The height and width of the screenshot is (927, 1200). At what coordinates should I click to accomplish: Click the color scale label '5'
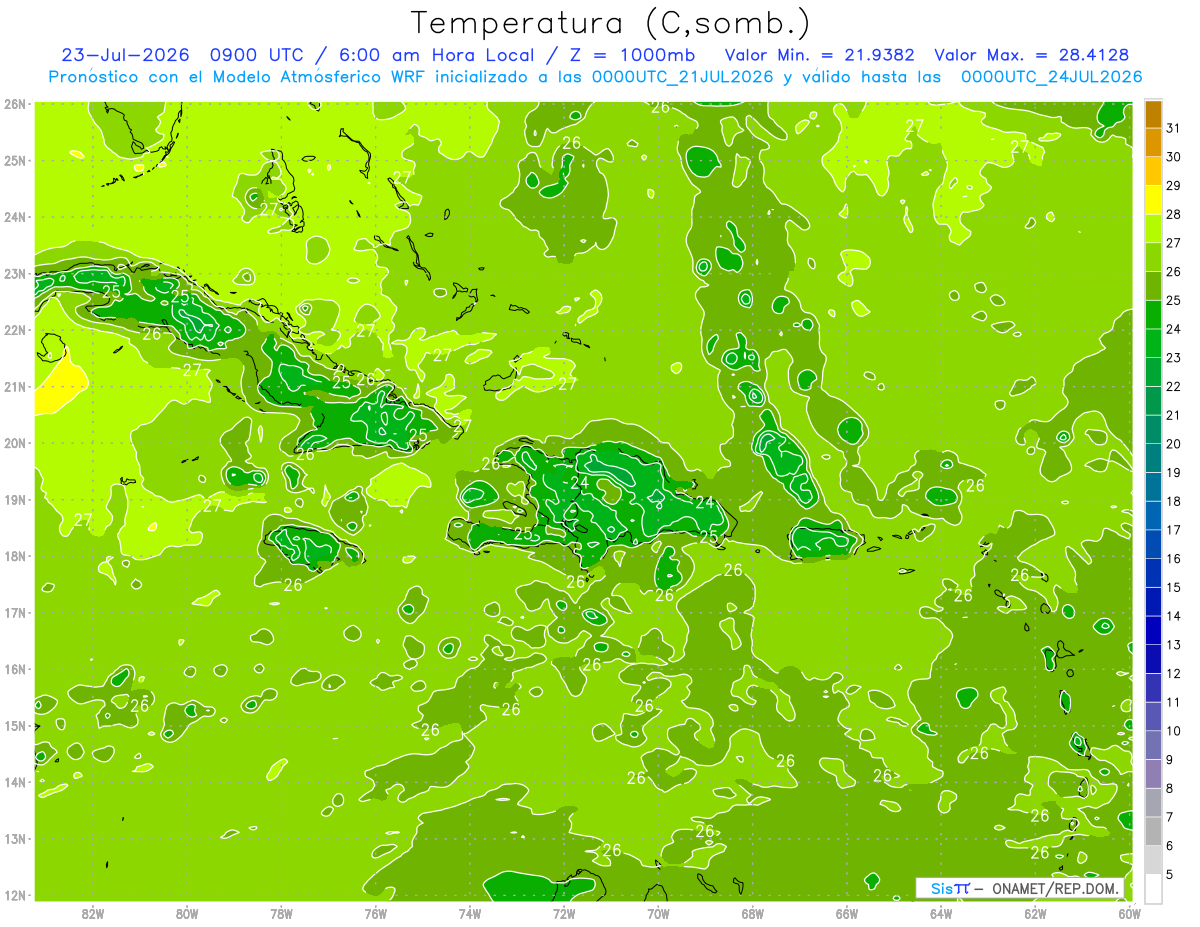1170,875
